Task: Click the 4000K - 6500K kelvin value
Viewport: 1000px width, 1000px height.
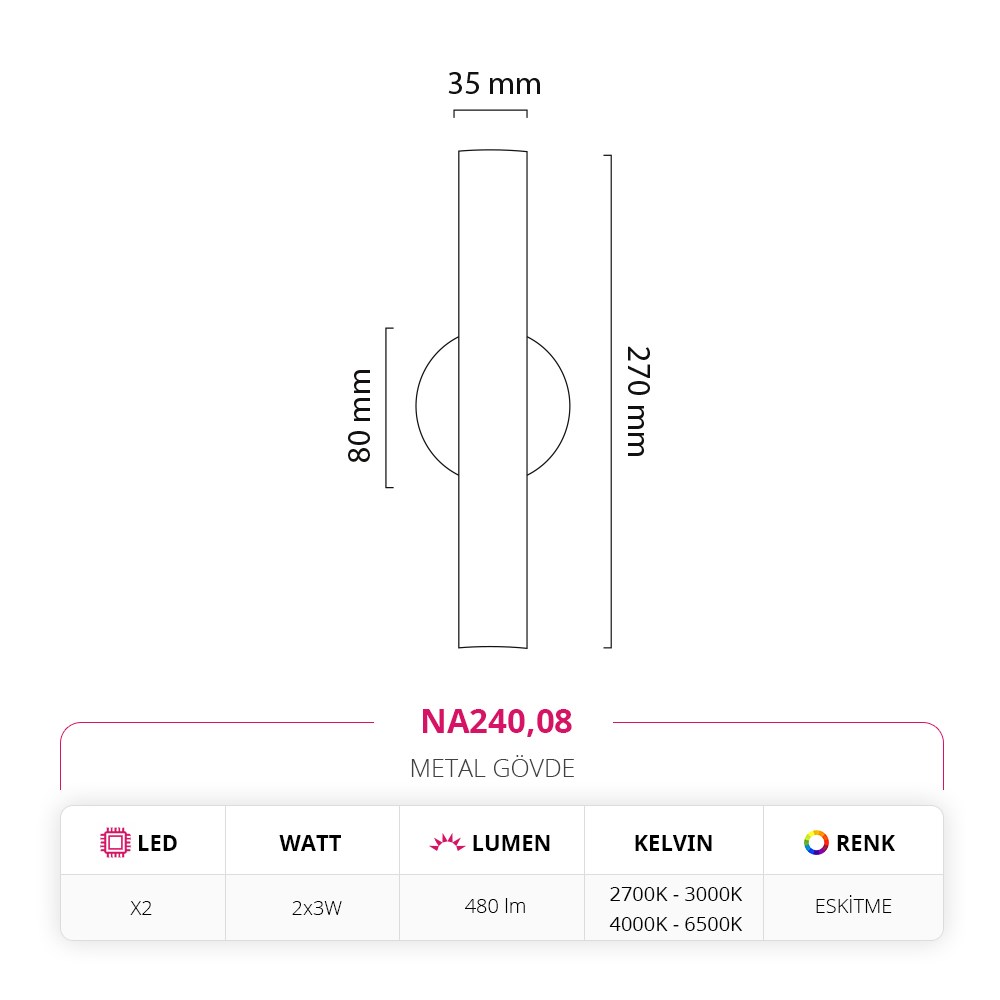Action: tap(676, 923)
